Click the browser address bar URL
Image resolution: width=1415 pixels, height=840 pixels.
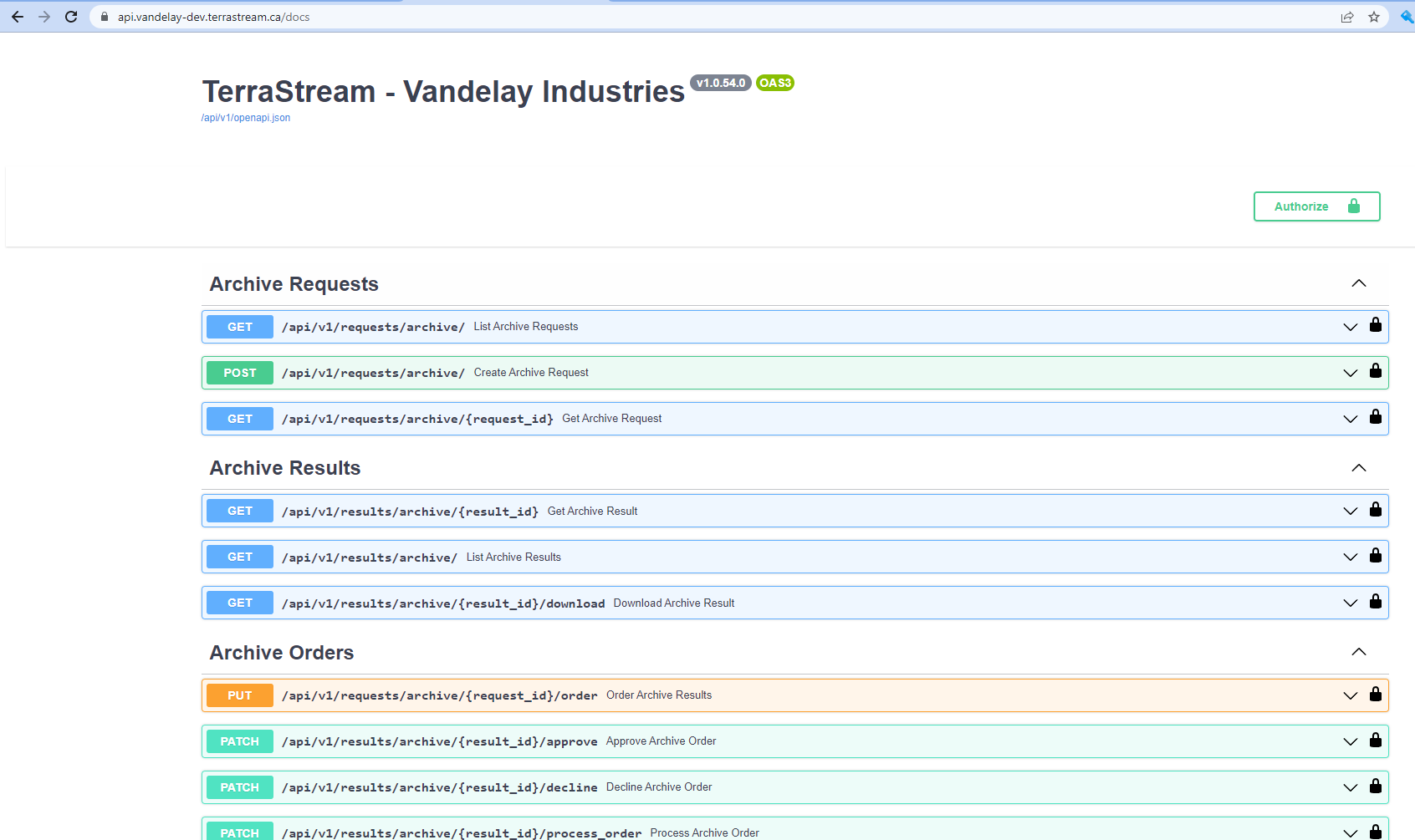point(213,17)
